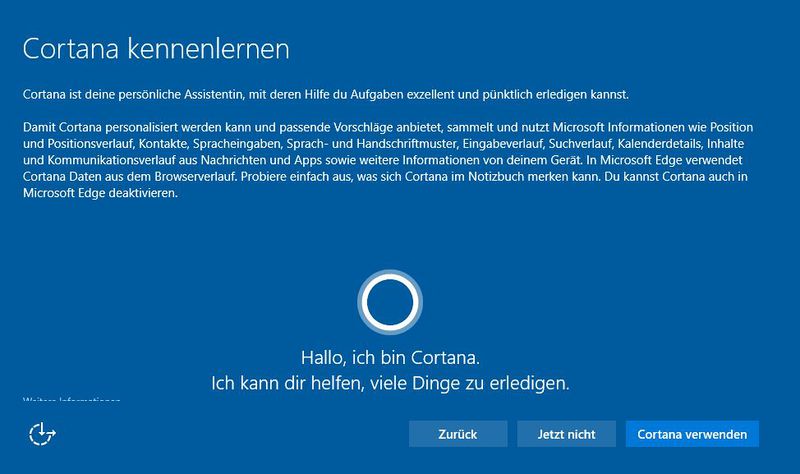Click the Cortana kennenlernen heading

coord(156,49)
